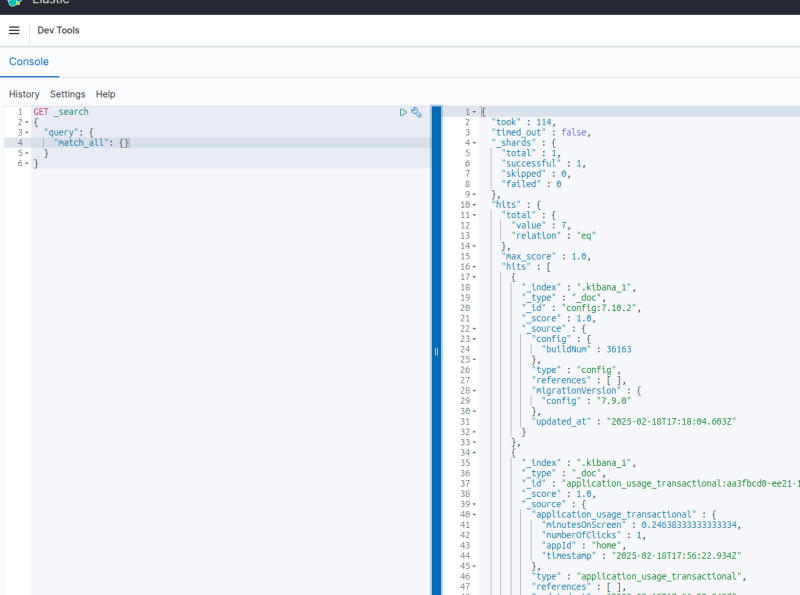Viewport: 800px width, 595px height.
Task: Switch to the Console tab
Action: [29, 62]
